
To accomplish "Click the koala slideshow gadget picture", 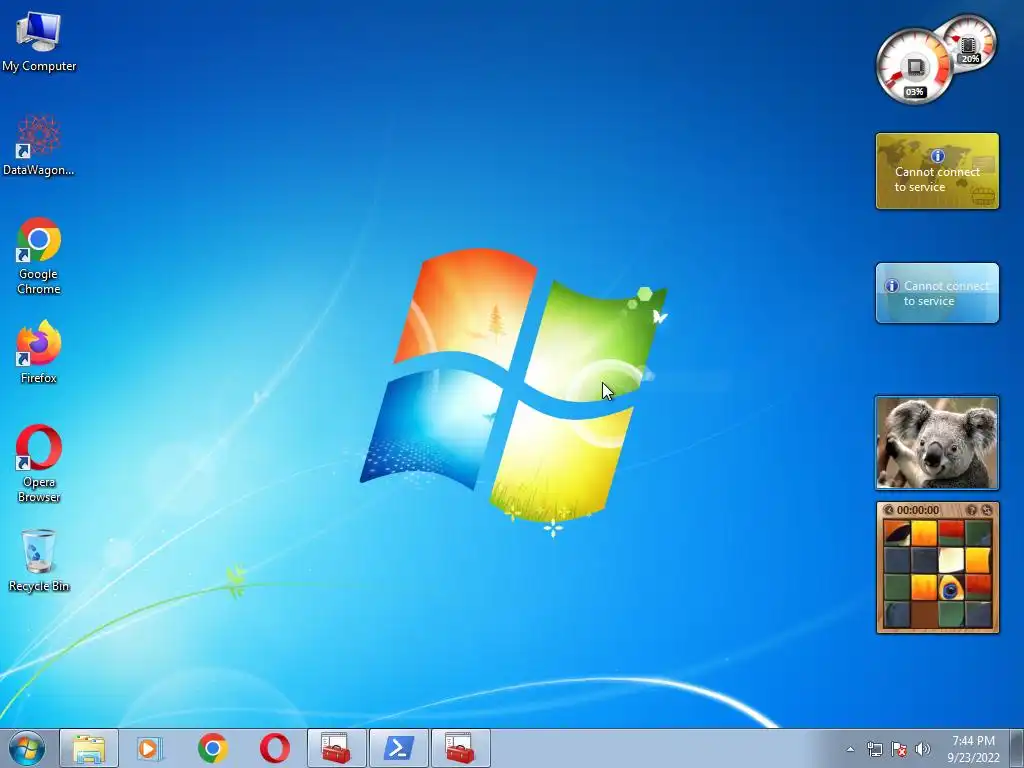I will [937, 443].
